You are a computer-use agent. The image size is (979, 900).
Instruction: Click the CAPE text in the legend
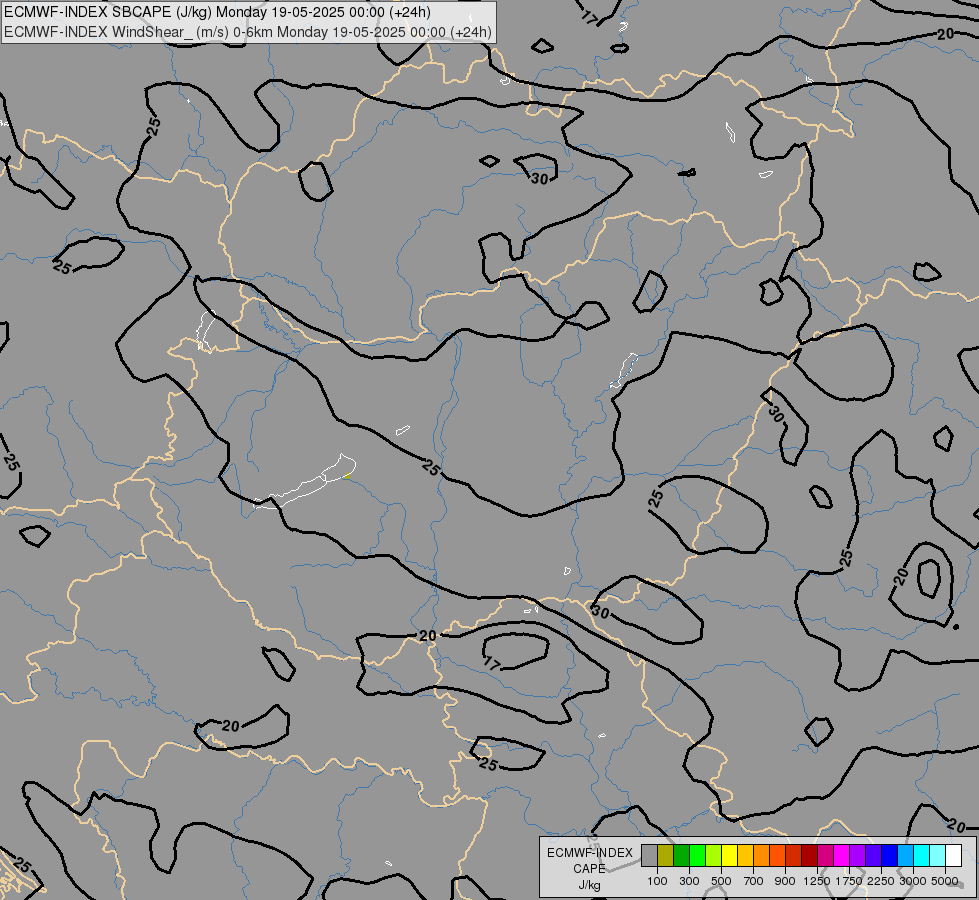[x=589, y=869]
